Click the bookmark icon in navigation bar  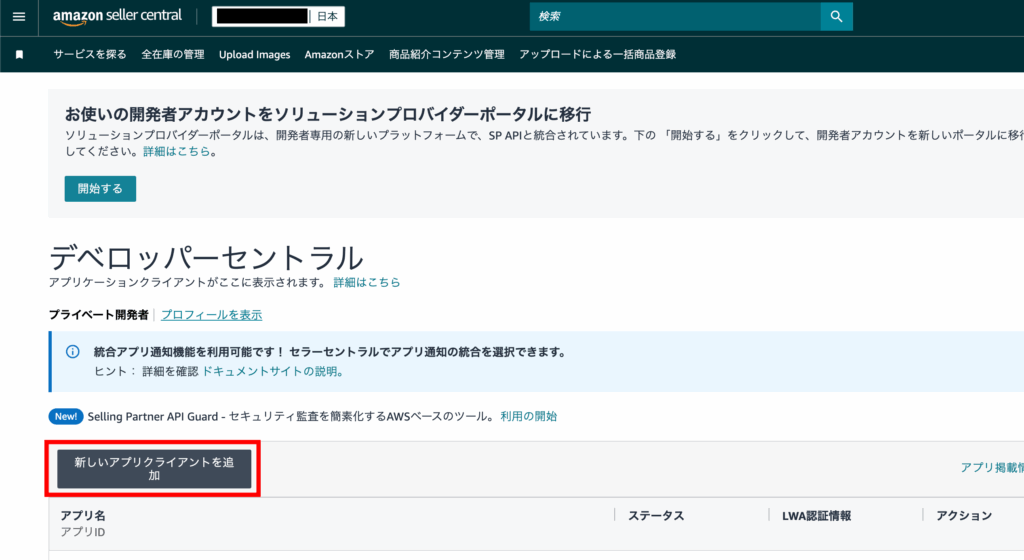pyautogui.click(x=19, y=55)
